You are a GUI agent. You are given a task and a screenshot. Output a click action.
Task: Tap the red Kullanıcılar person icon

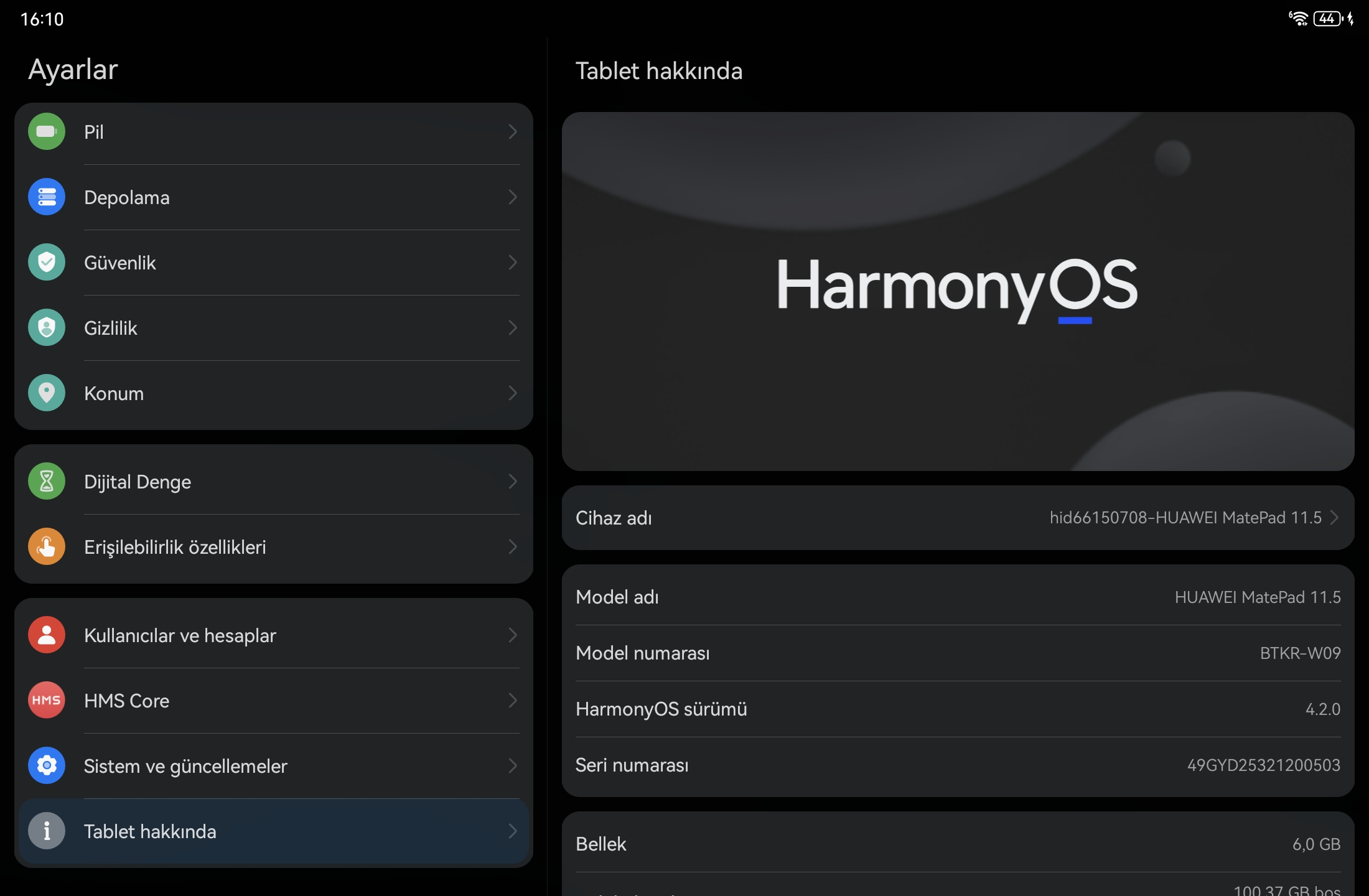(47, 635)
